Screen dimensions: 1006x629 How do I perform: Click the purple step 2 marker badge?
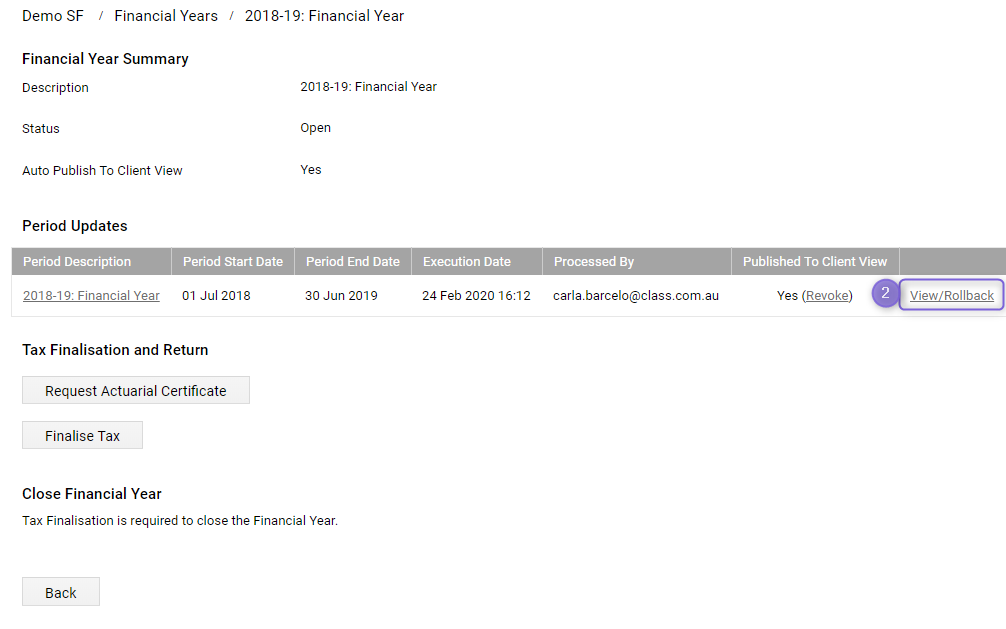click(x=885, y=294)
